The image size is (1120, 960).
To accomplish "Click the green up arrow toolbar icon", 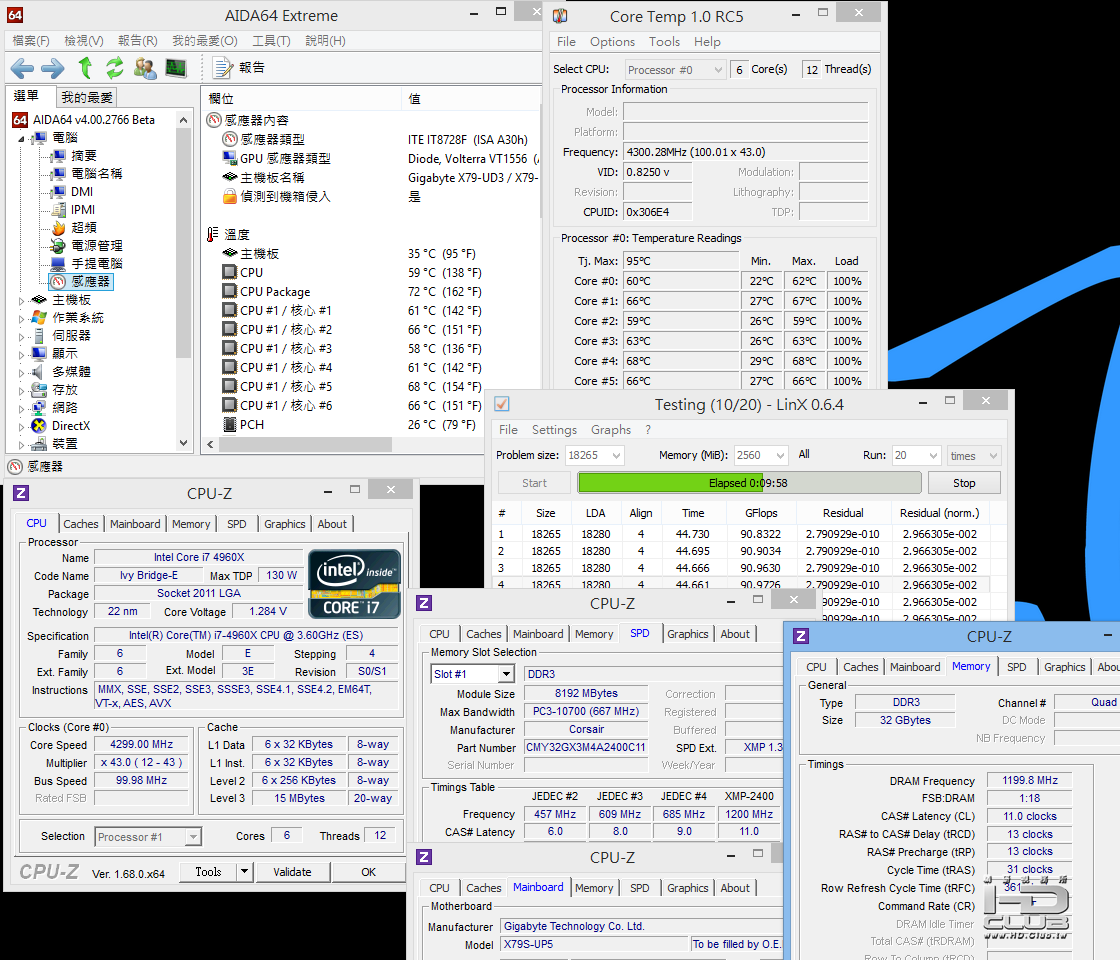I will (x=86, y=68).
